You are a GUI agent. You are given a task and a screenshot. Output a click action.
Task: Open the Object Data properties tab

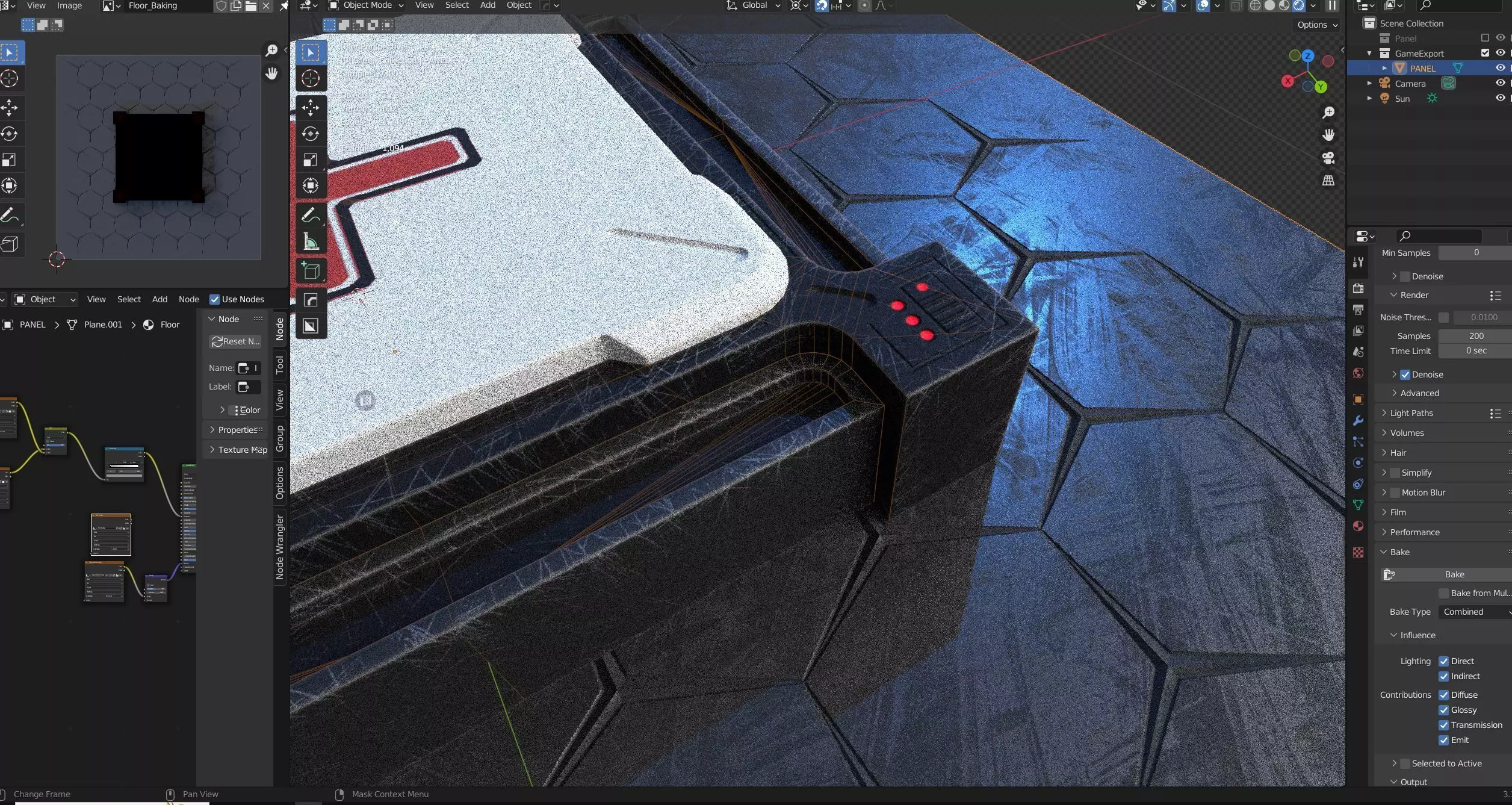[x=1358, y=505]
